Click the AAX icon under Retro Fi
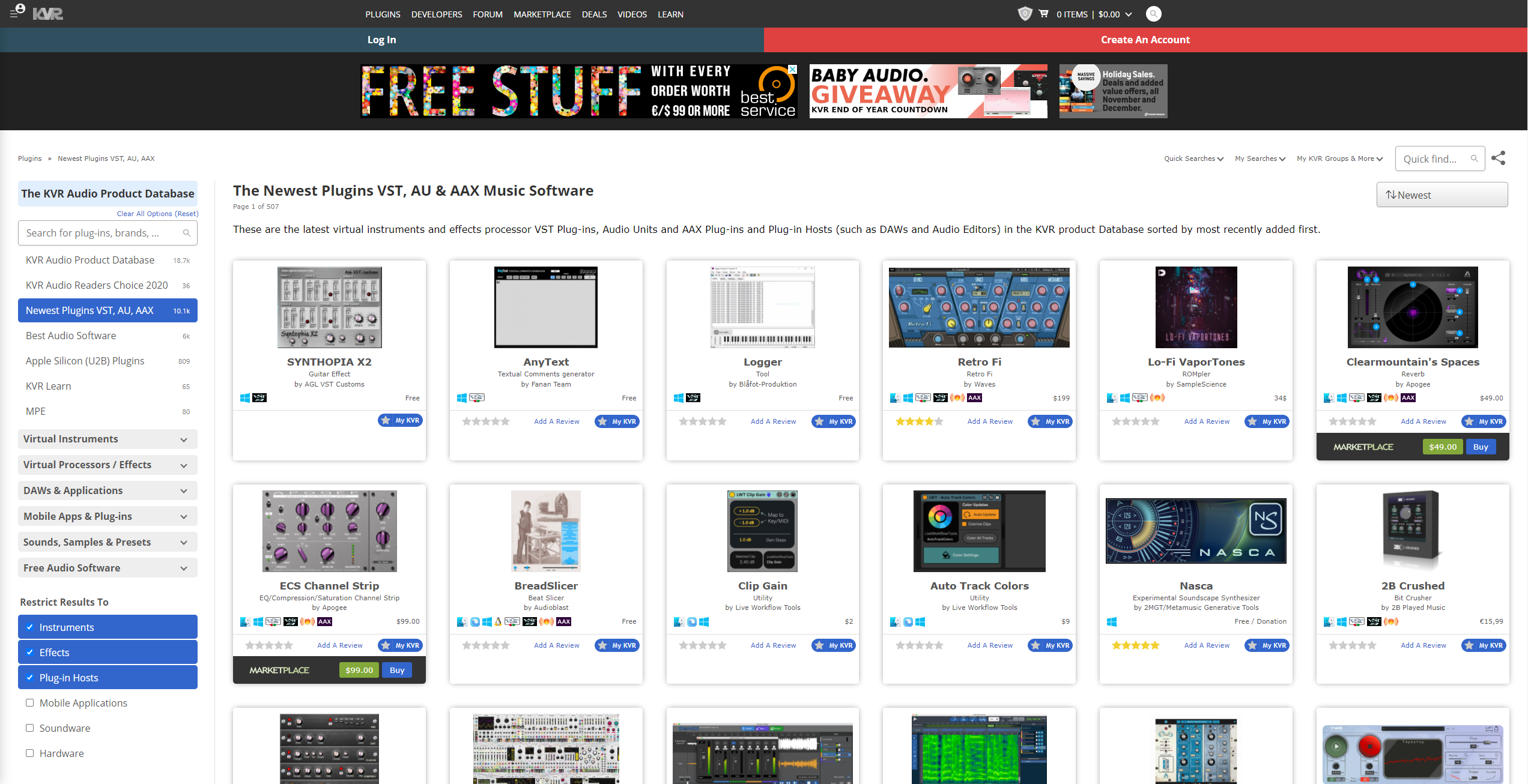1528x784 pixels. (x=974, y=398)
